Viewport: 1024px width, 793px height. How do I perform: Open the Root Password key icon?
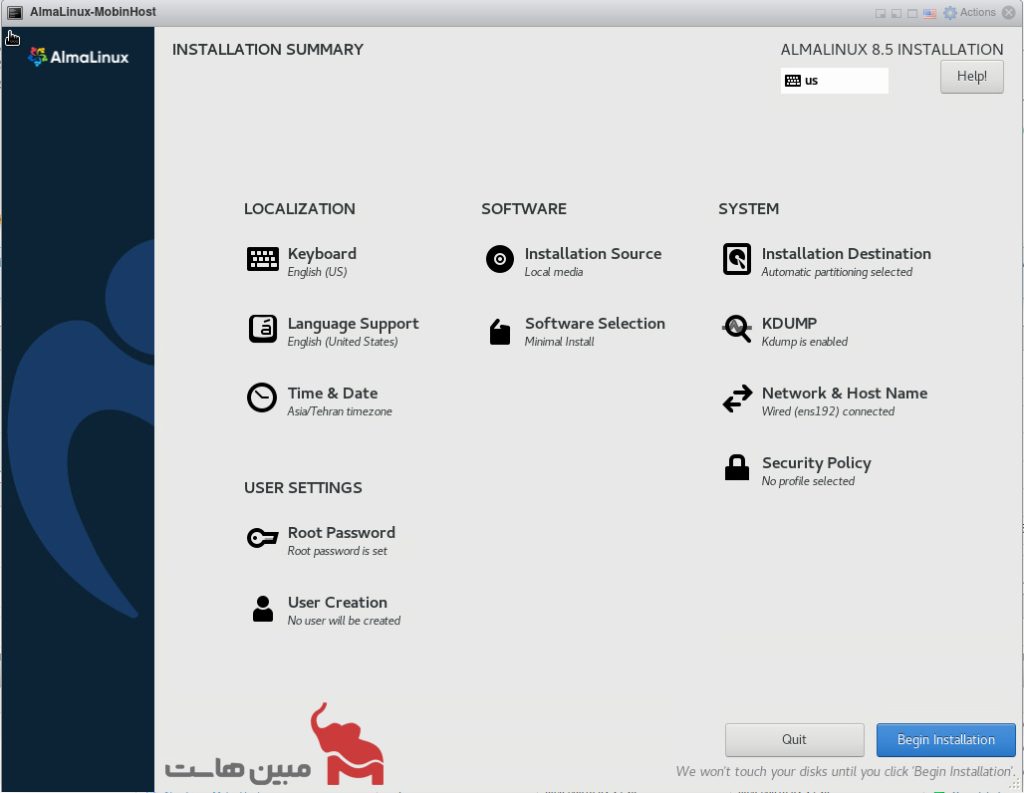coord(263,538)
